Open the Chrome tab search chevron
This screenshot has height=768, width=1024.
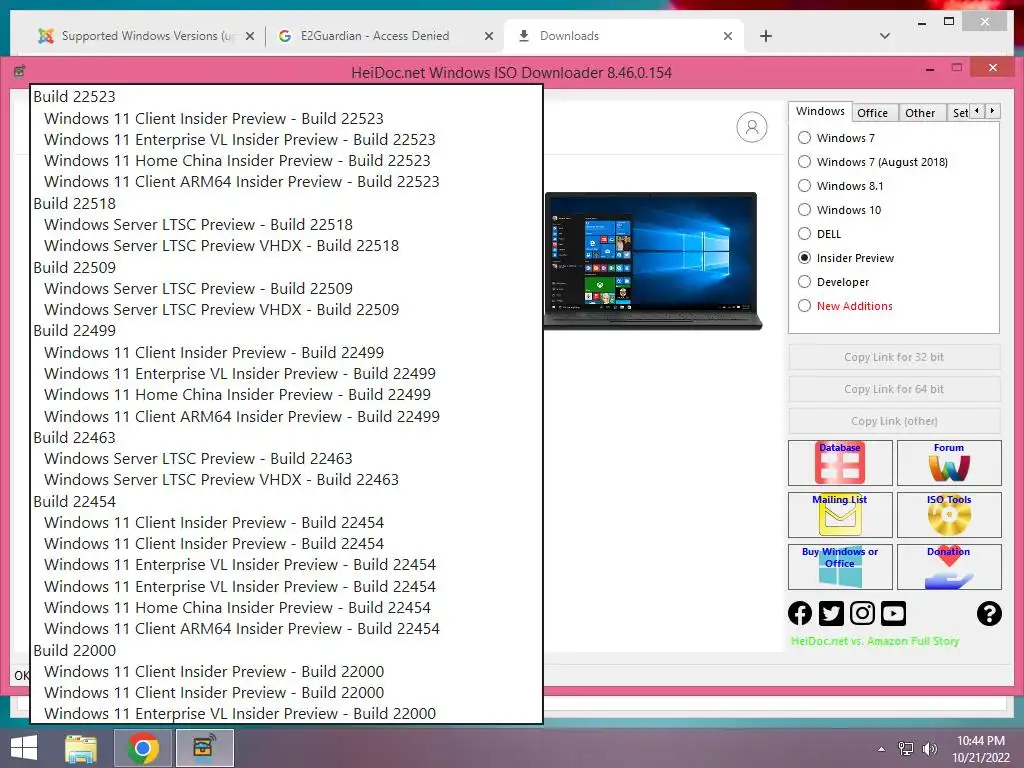885,36
